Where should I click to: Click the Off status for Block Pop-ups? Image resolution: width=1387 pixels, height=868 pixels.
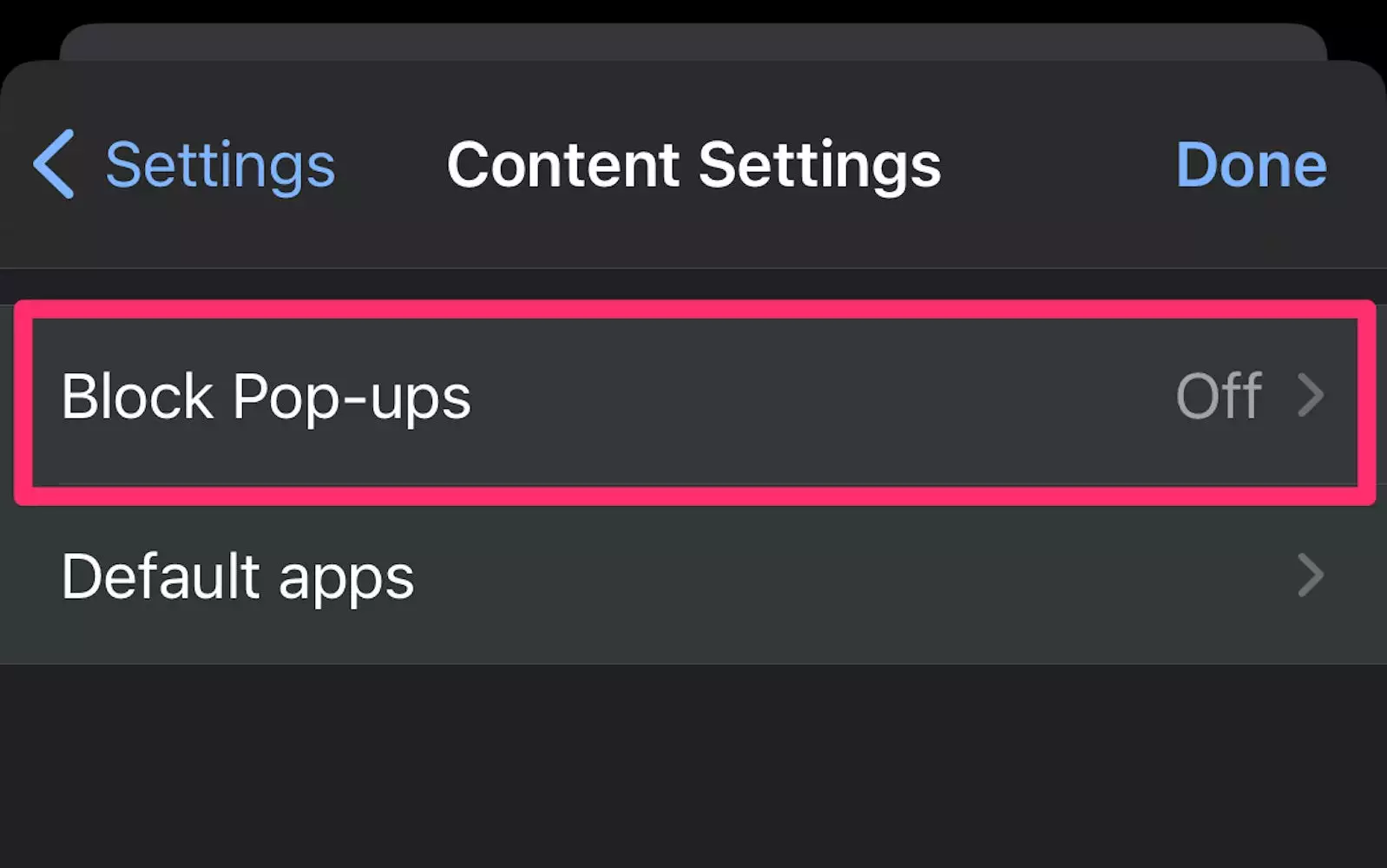point(1218,397)
